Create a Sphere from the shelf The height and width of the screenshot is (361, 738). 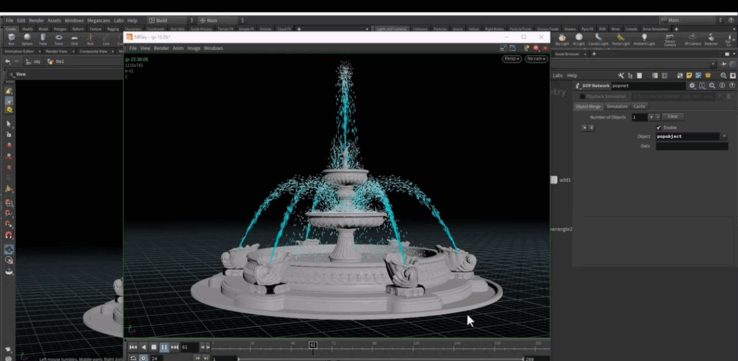pyautogui.click(x=27, y=39)
